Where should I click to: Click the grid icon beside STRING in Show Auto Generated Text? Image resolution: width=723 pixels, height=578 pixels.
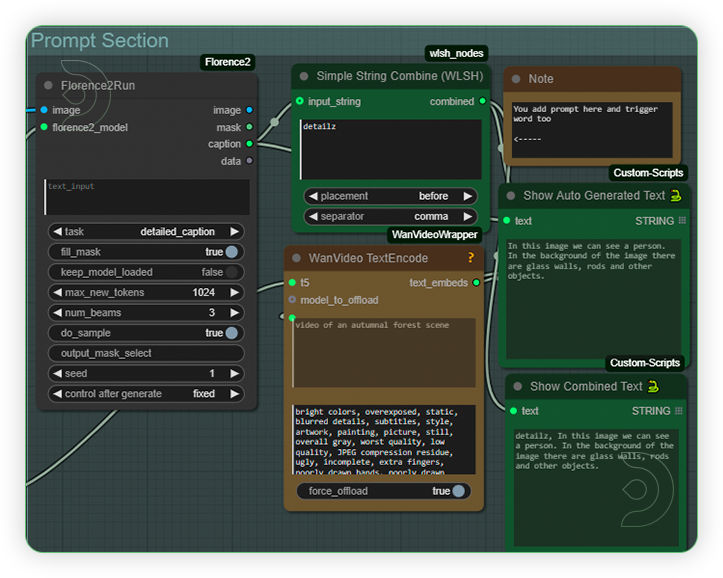[x=682, y=221]
